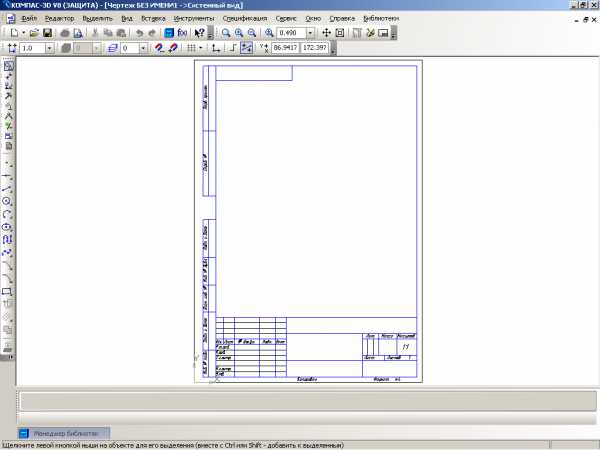Create a new document with the New icon
Image resolution: width=600 pixels, height=450 pixels.
click(15, 33)
